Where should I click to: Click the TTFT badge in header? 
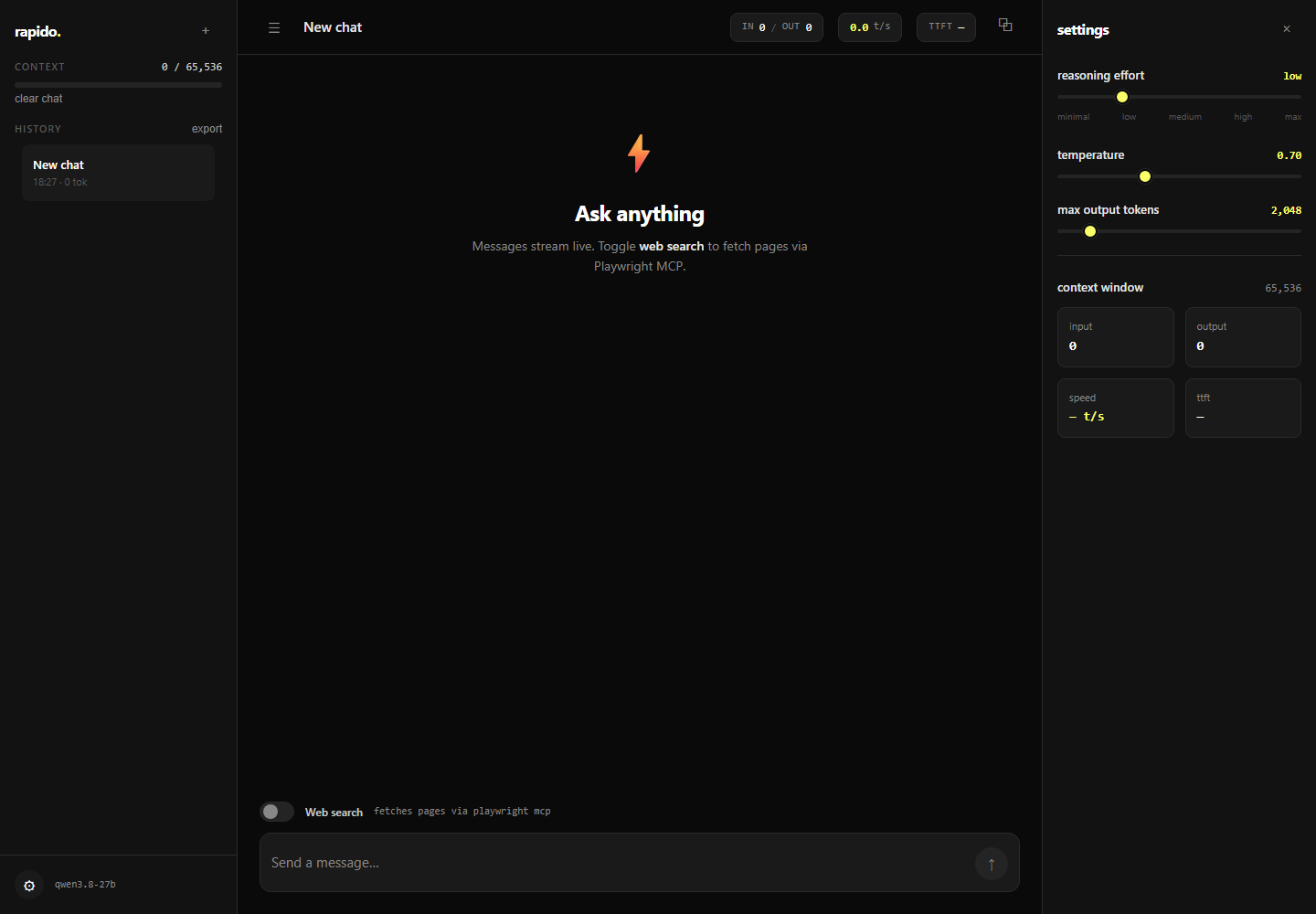click(946, 27)
